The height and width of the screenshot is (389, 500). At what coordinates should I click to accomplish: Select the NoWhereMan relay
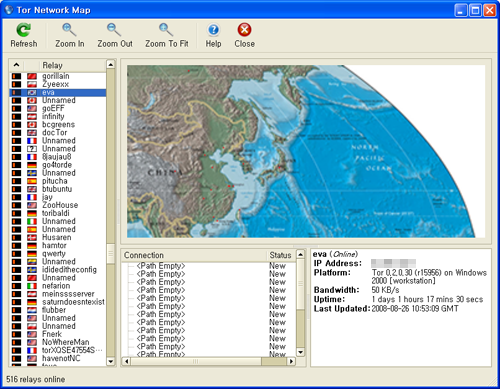[58, 342]
